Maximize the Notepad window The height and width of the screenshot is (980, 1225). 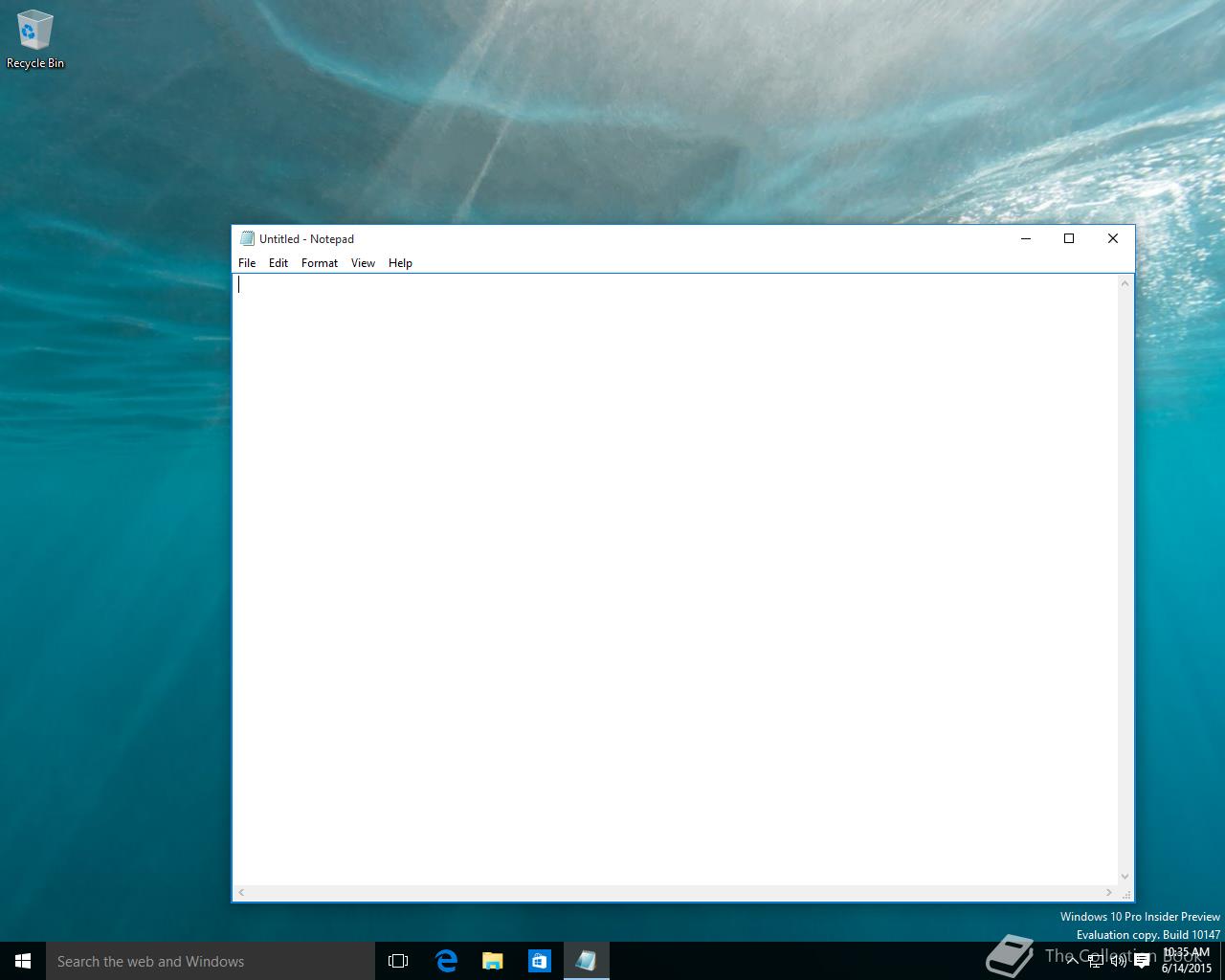(1069, 238)
